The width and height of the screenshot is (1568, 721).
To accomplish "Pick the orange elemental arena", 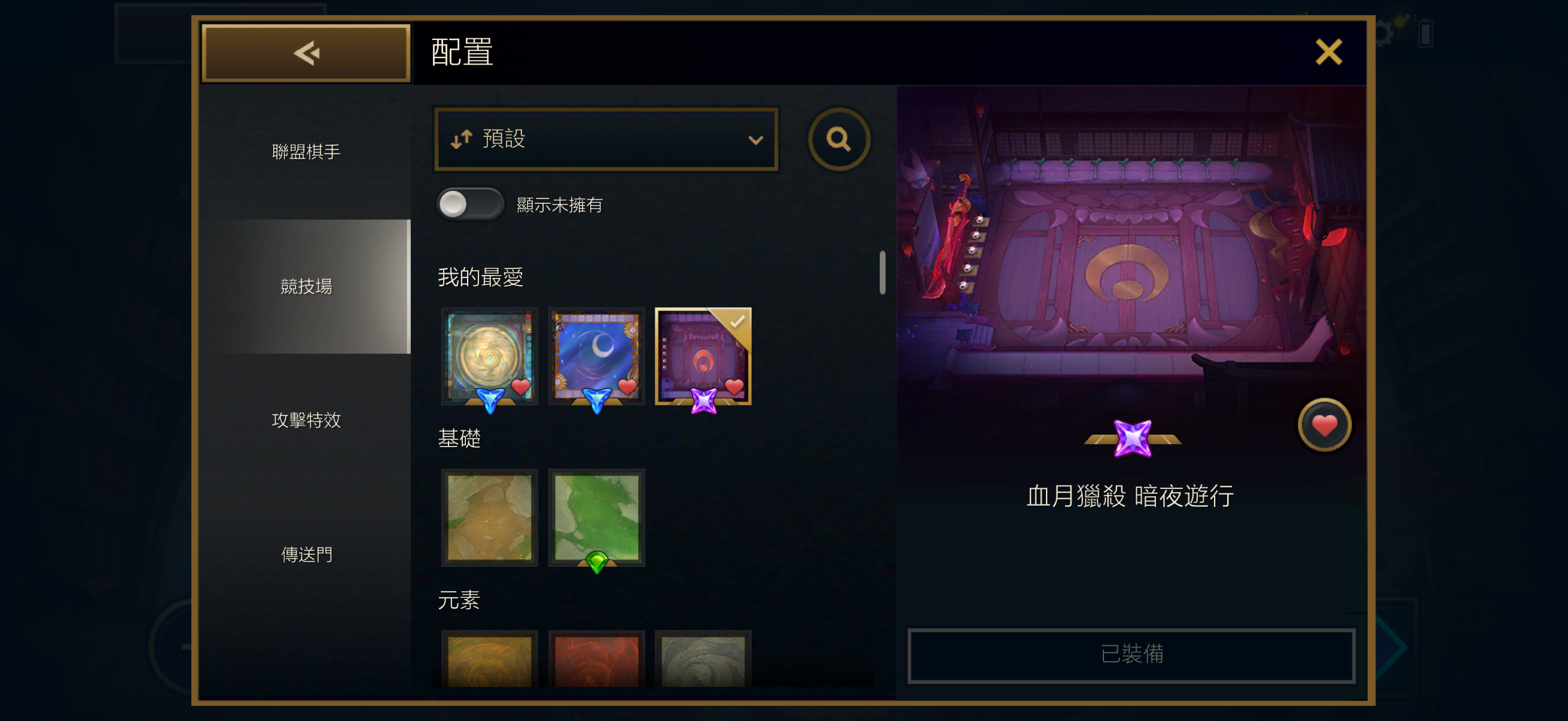I will [489, 659].
